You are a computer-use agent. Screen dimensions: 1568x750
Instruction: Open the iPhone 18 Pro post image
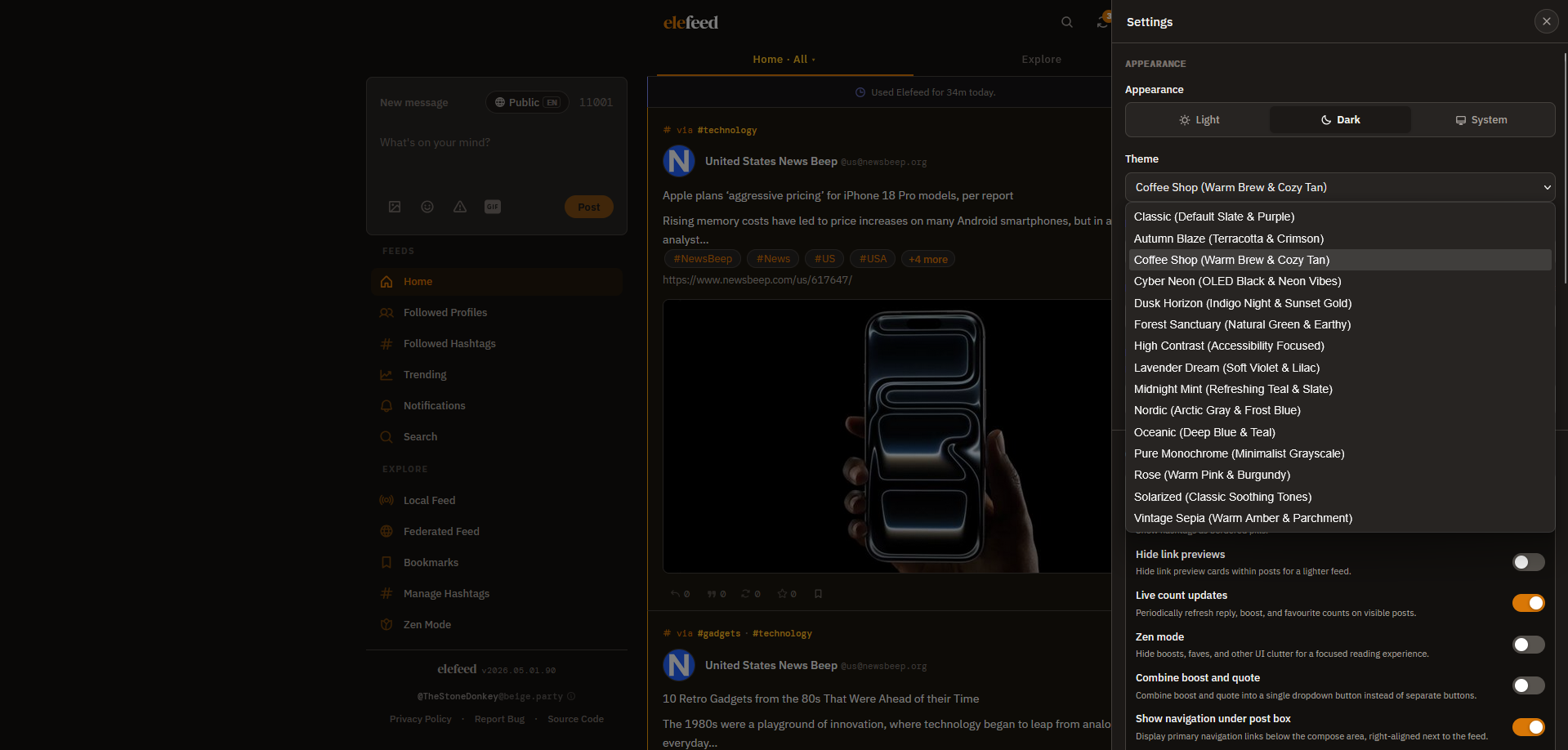point(887,436)
